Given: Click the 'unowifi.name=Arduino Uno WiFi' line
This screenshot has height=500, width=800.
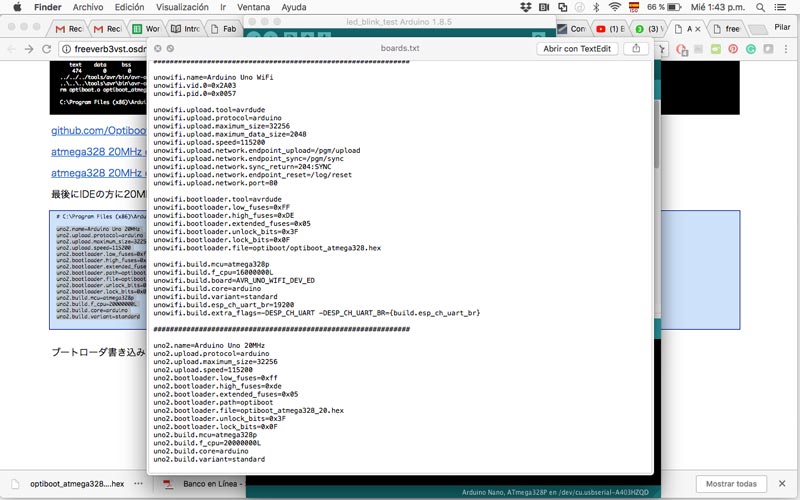Looking at the screenshot, I should [x=213, y=77].
